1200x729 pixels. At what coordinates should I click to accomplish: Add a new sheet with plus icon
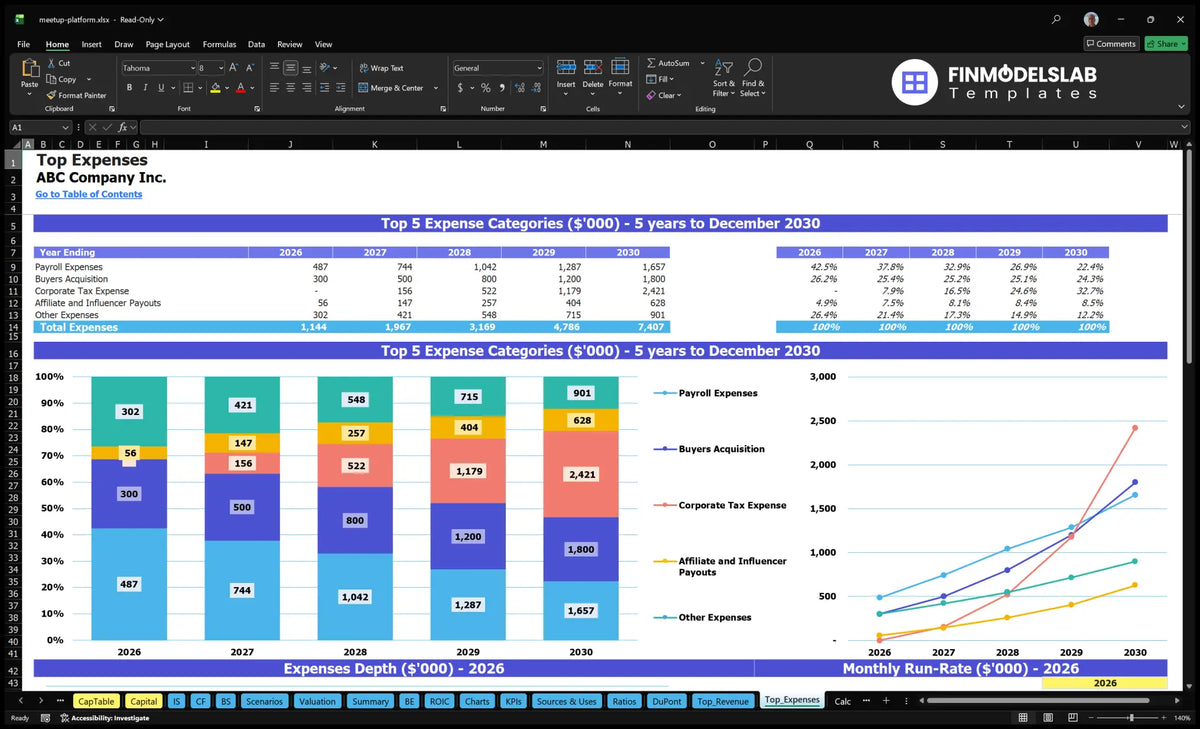tap(885, 701)
